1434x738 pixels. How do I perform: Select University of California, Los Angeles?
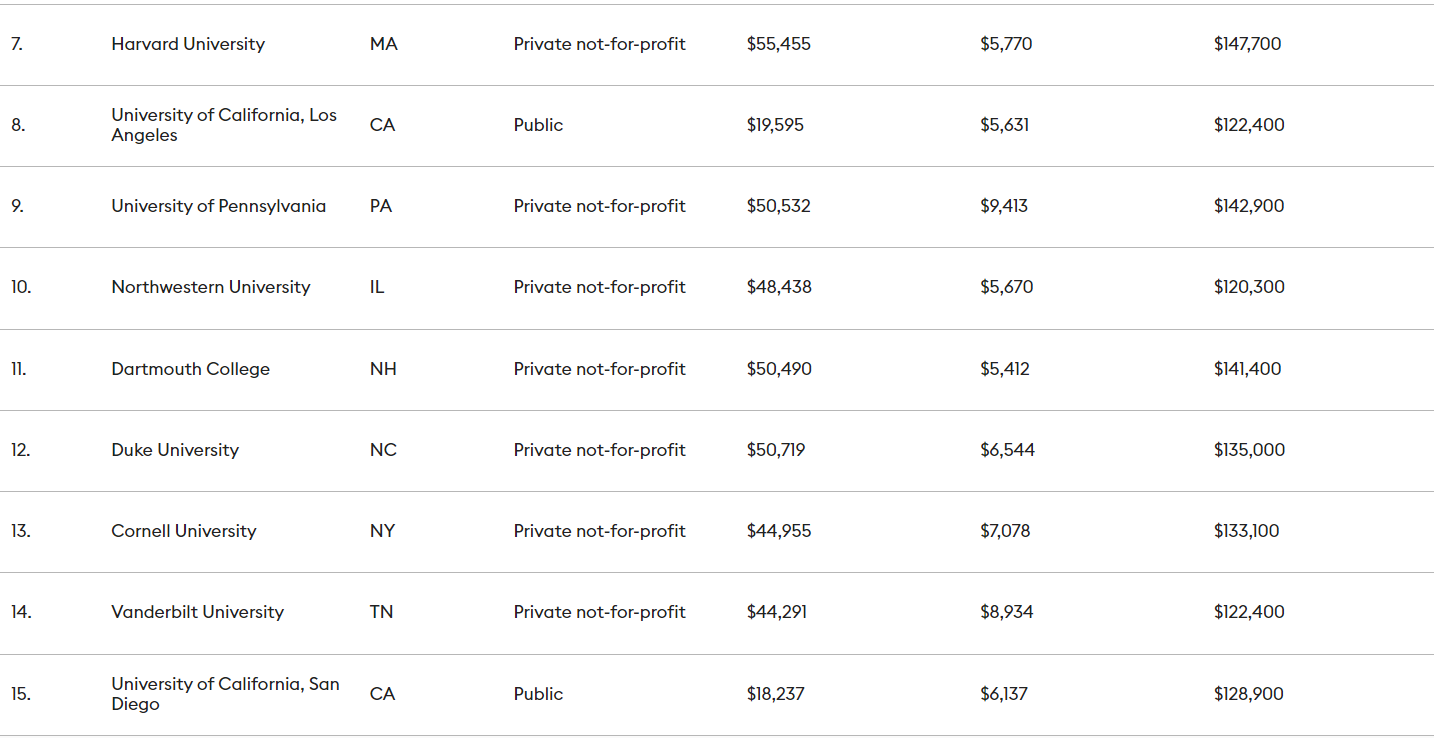[x=224, y=125]
